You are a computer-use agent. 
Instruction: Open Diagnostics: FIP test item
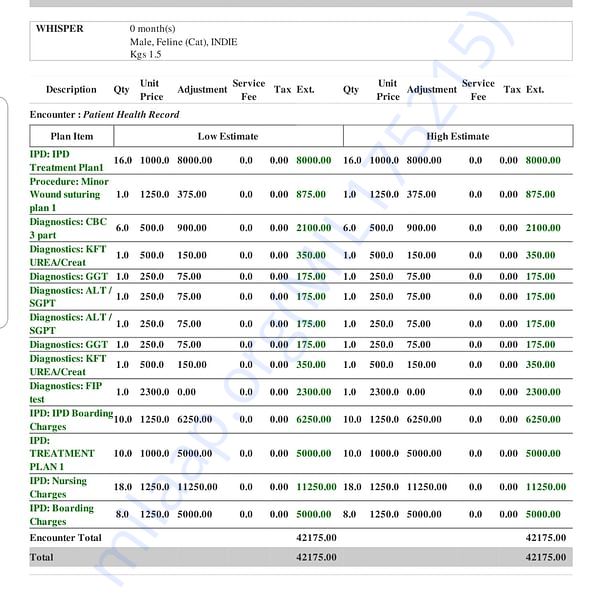66,393
